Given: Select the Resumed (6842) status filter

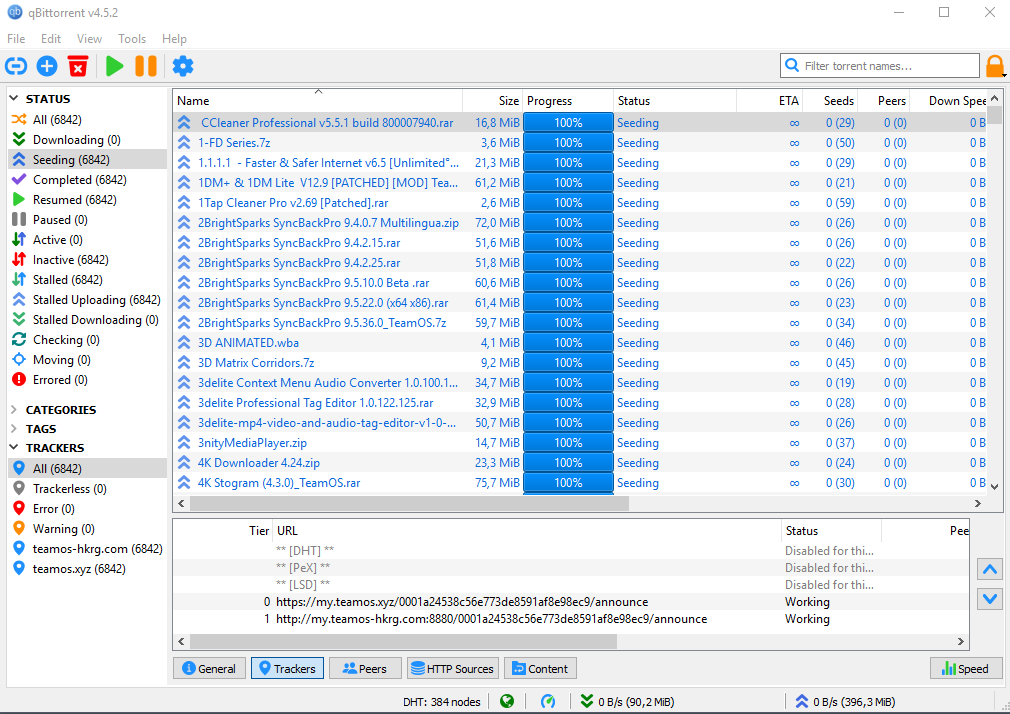Looking at the screenshot, I should [x=87, y=199].
